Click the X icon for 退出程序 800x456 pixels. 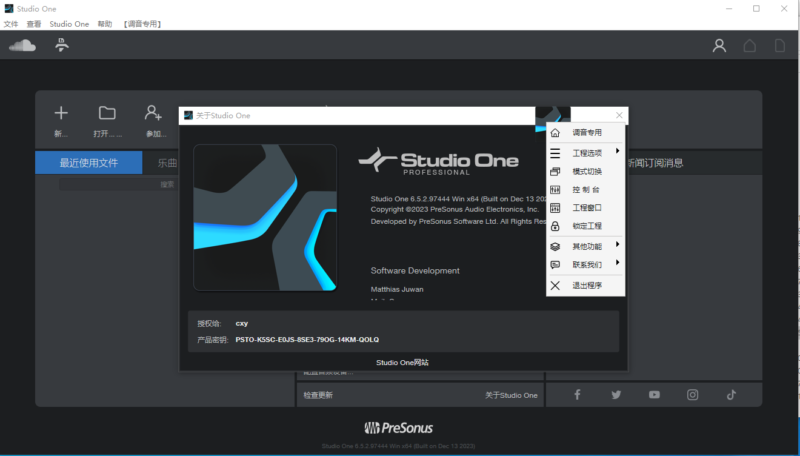(x=555, y=286)
